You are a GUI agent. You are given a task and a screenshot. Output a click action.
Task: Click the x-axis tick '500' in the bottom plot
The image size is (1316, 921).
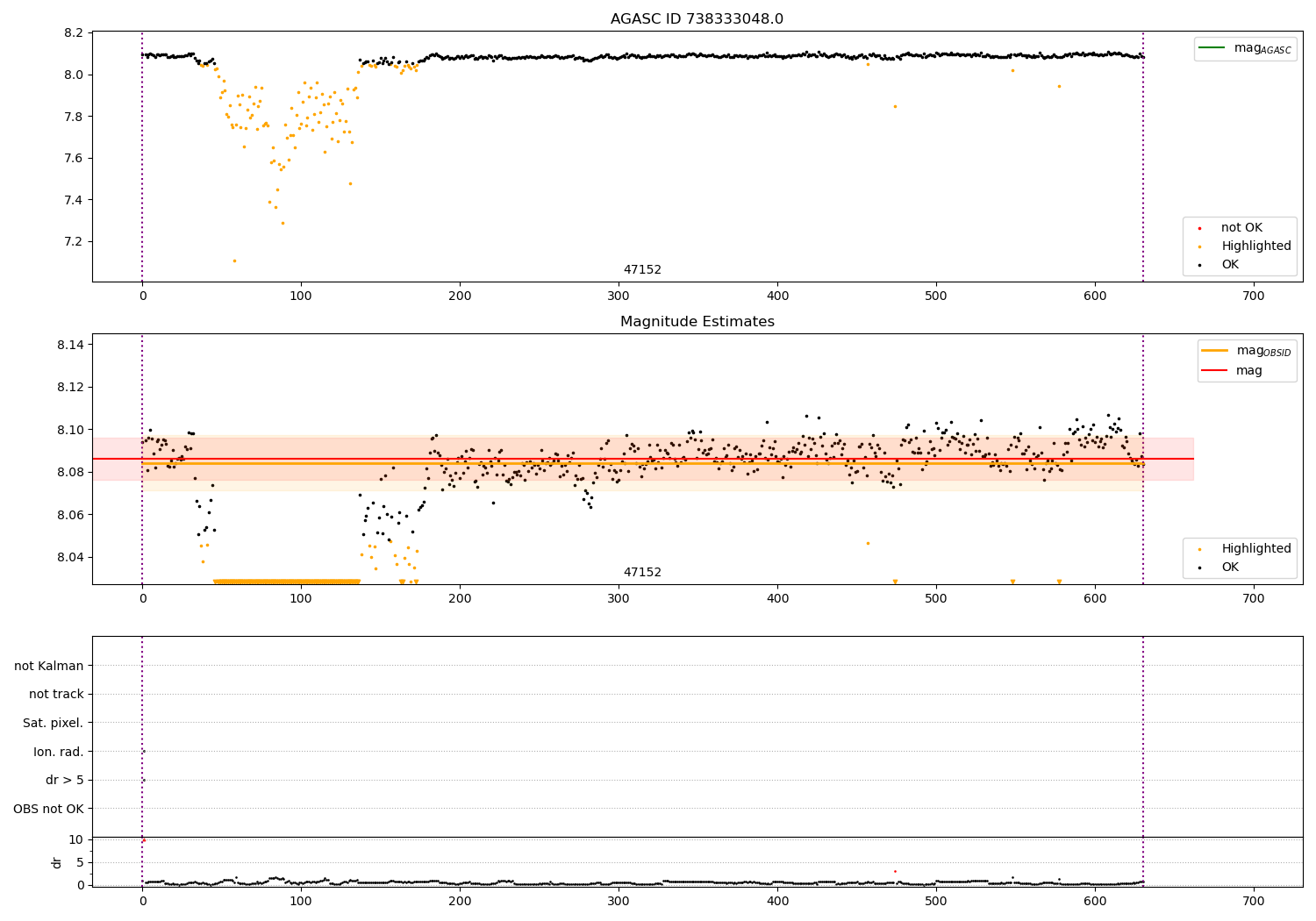pos(936,901)
